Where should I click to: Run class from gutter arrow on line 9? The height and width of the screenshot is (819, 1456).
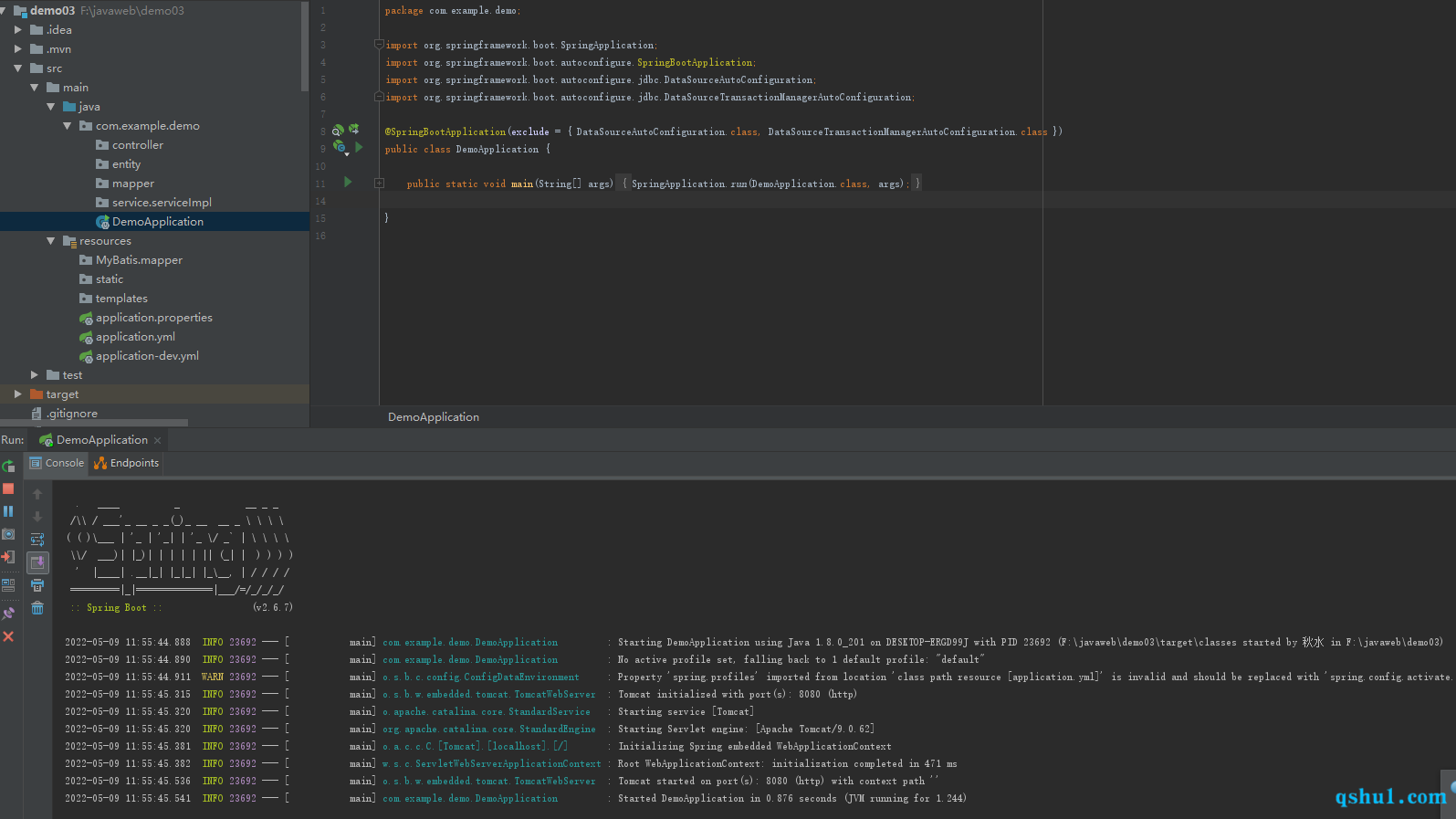pyautogui.click(x=359, y=147)
